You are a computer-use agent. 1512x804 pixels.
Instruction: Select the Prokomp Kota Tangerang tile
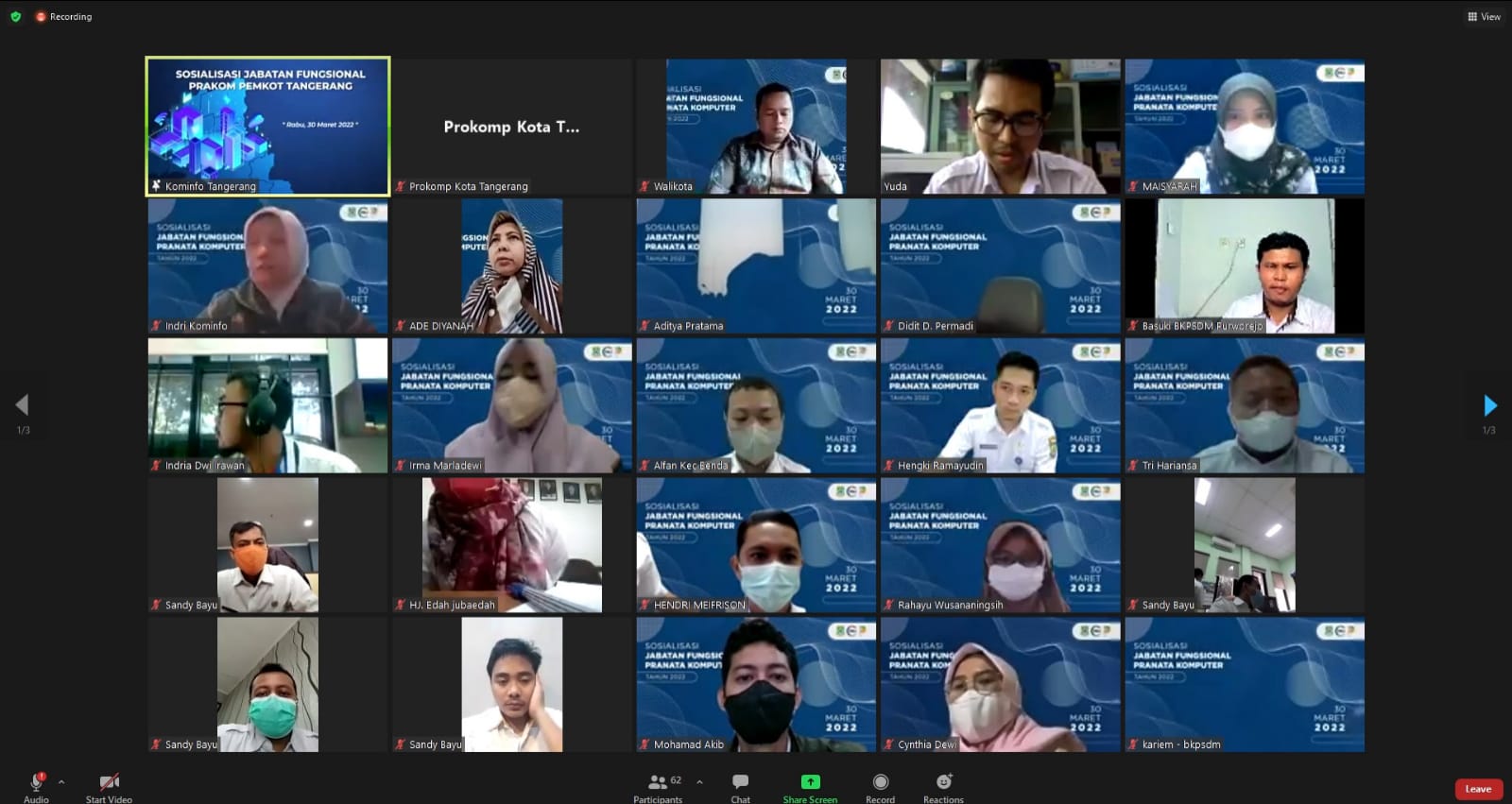[x=511, y=126]
